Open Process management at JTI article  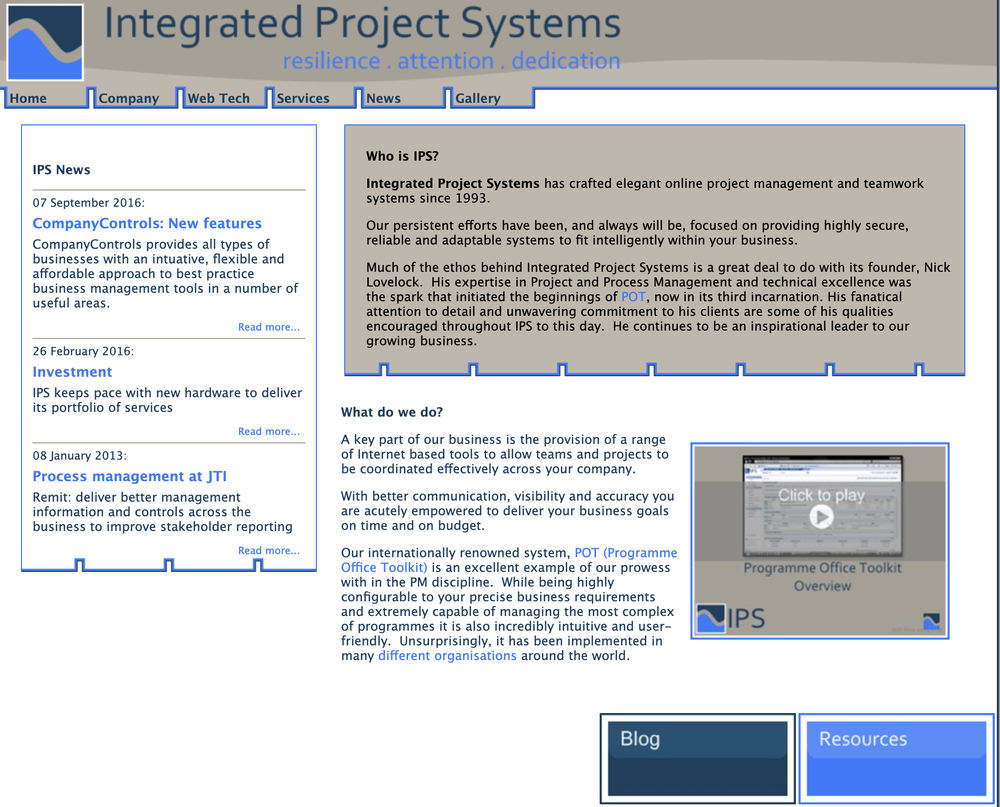click(x=129, y=477)
